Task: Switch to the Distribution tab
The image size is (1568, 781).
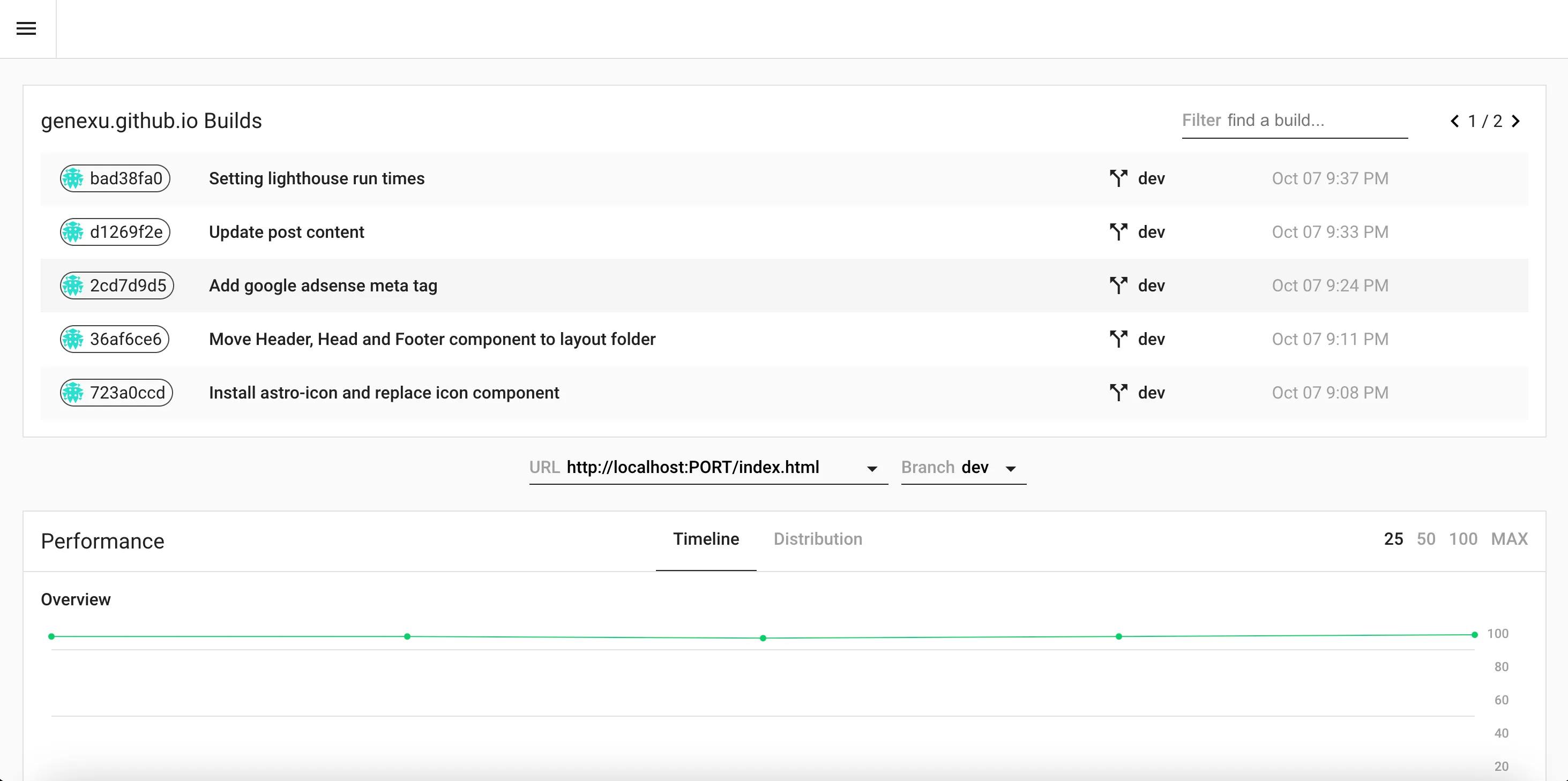Action: tap(817, 539)
